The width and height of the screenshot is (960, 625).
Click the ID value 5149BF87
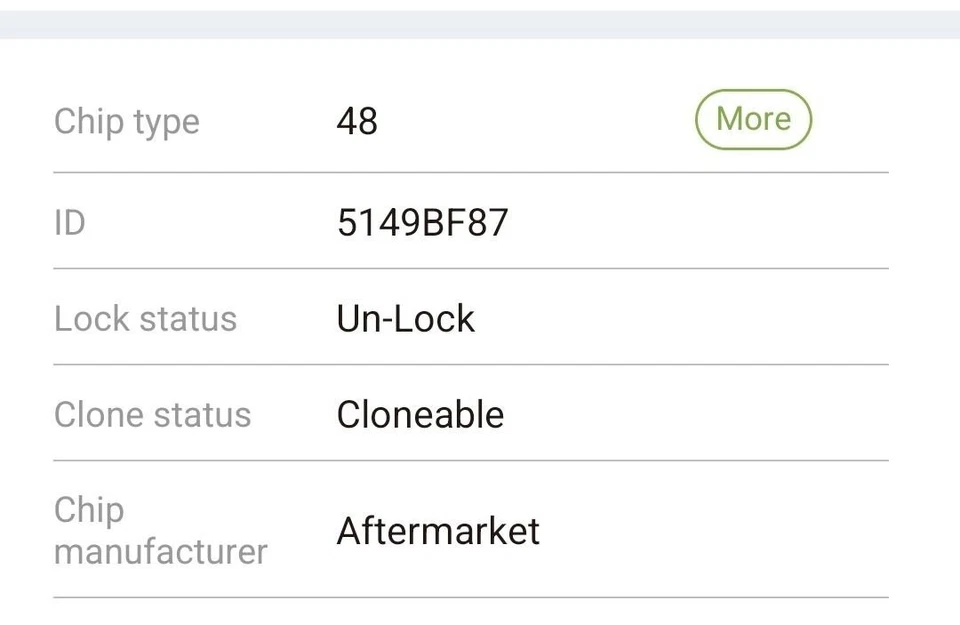[422, 222]
